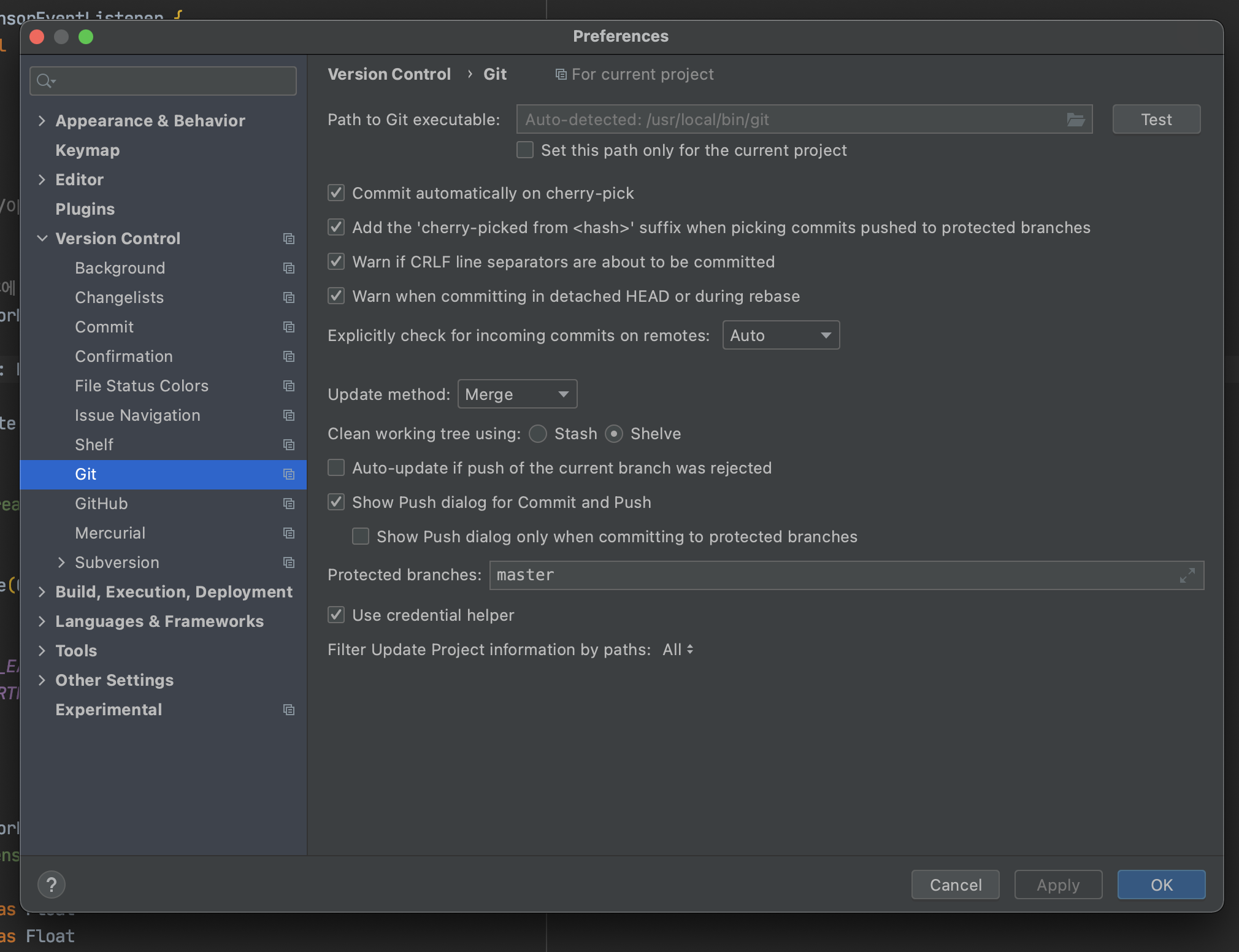Expand the Appearance & Behavior section

42,121
